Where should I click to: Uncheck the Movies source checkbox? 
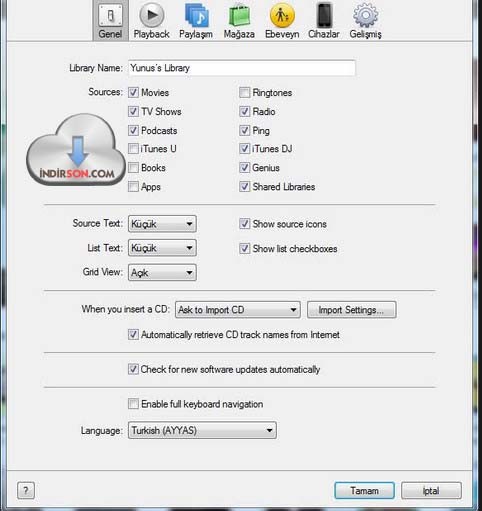[x=133, y=92]
